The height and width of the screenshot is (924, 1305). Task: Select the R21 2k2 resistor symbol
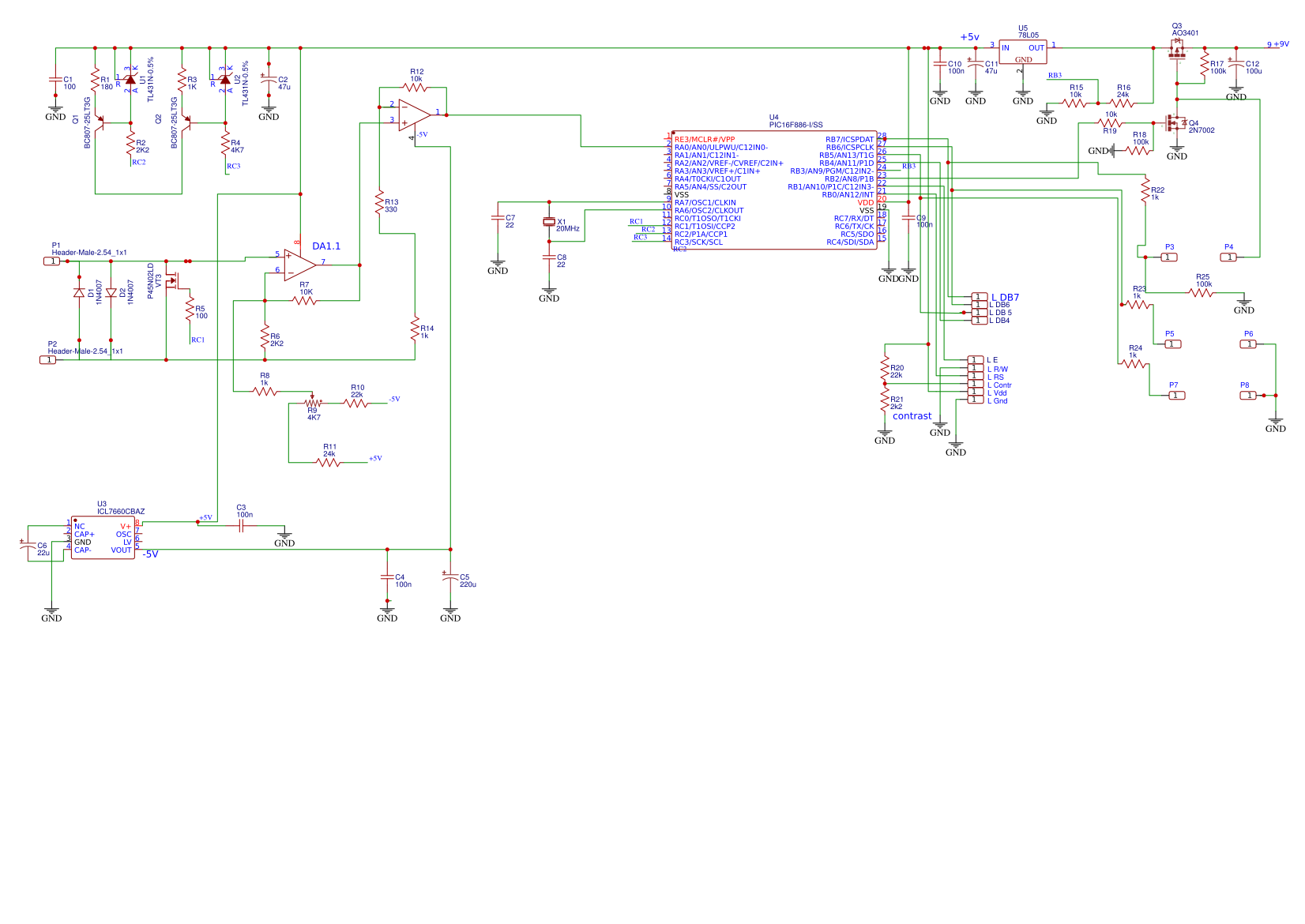(885, 401)
